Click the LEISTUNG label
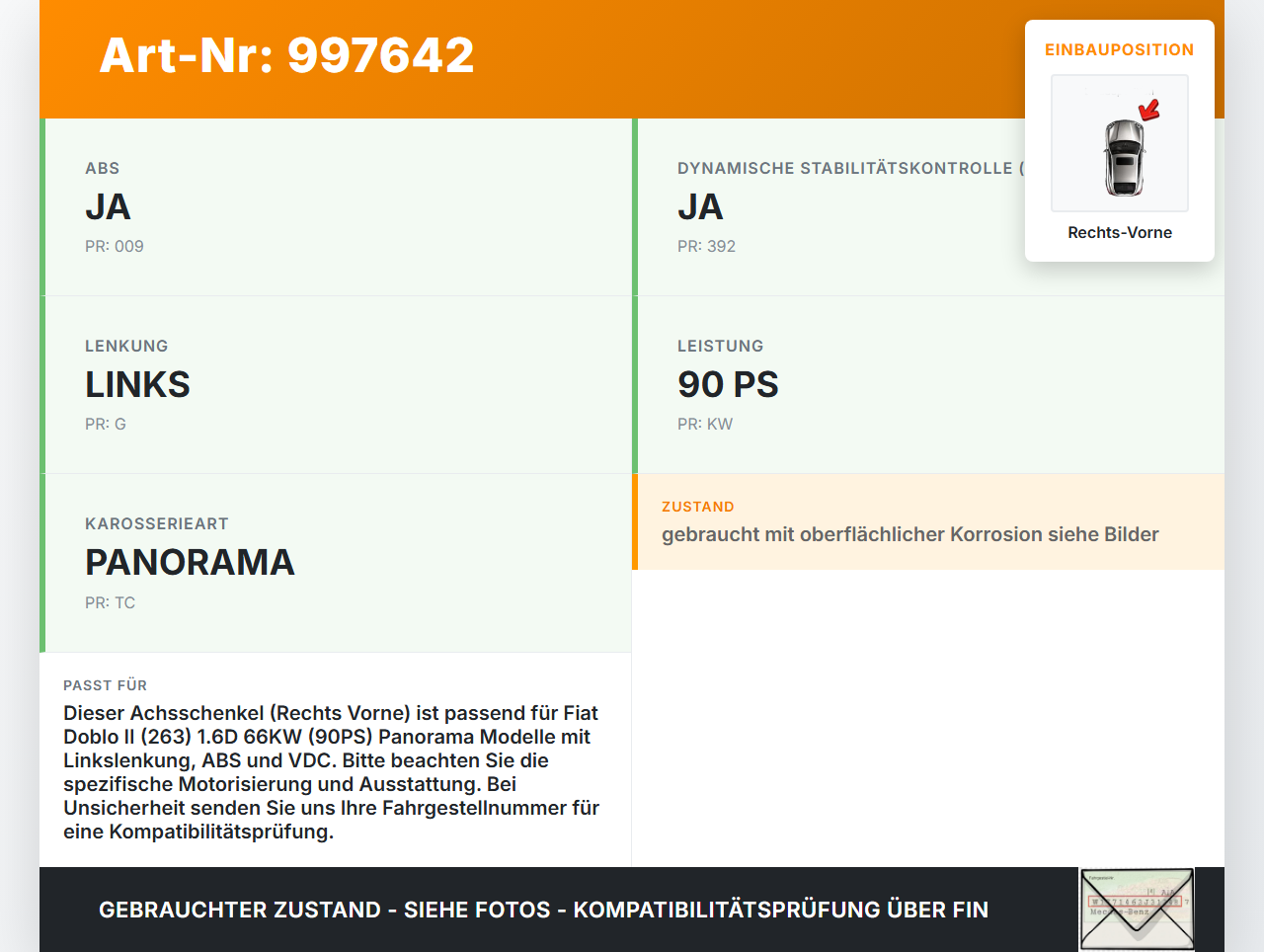The width and height of the screenshot is (1264, 952). click(x=721, y=346)
